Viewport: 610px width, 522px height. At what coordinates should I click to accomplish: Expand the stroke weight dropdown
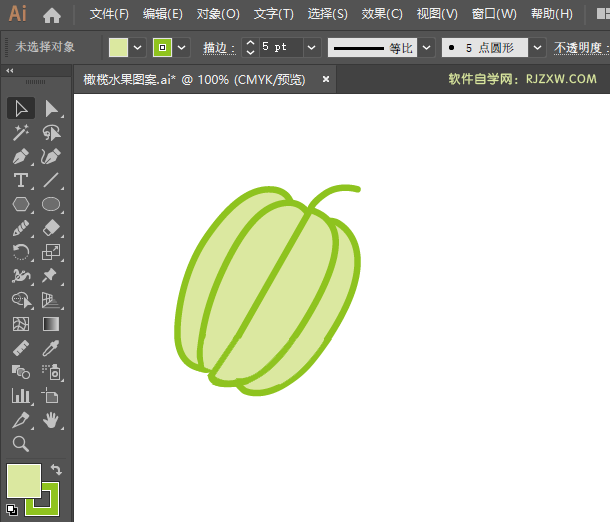coord(311,47)
